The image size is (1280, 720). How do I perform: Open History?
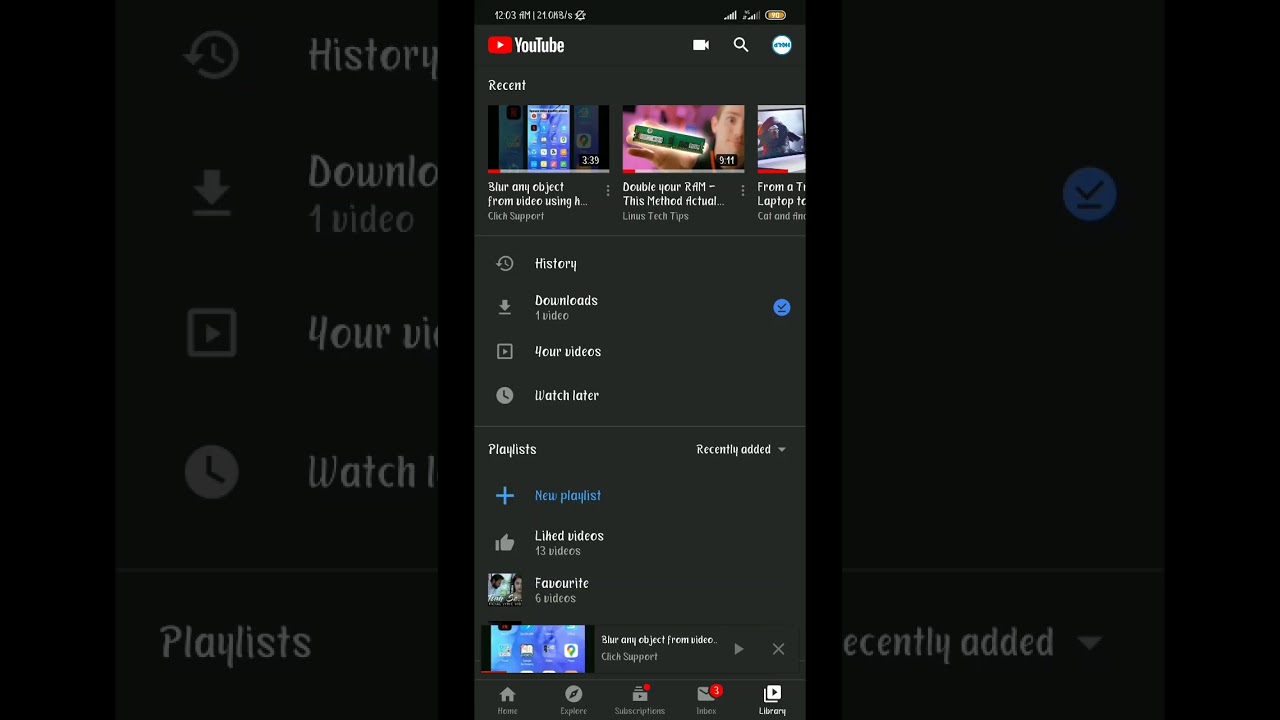coord(640,264)
